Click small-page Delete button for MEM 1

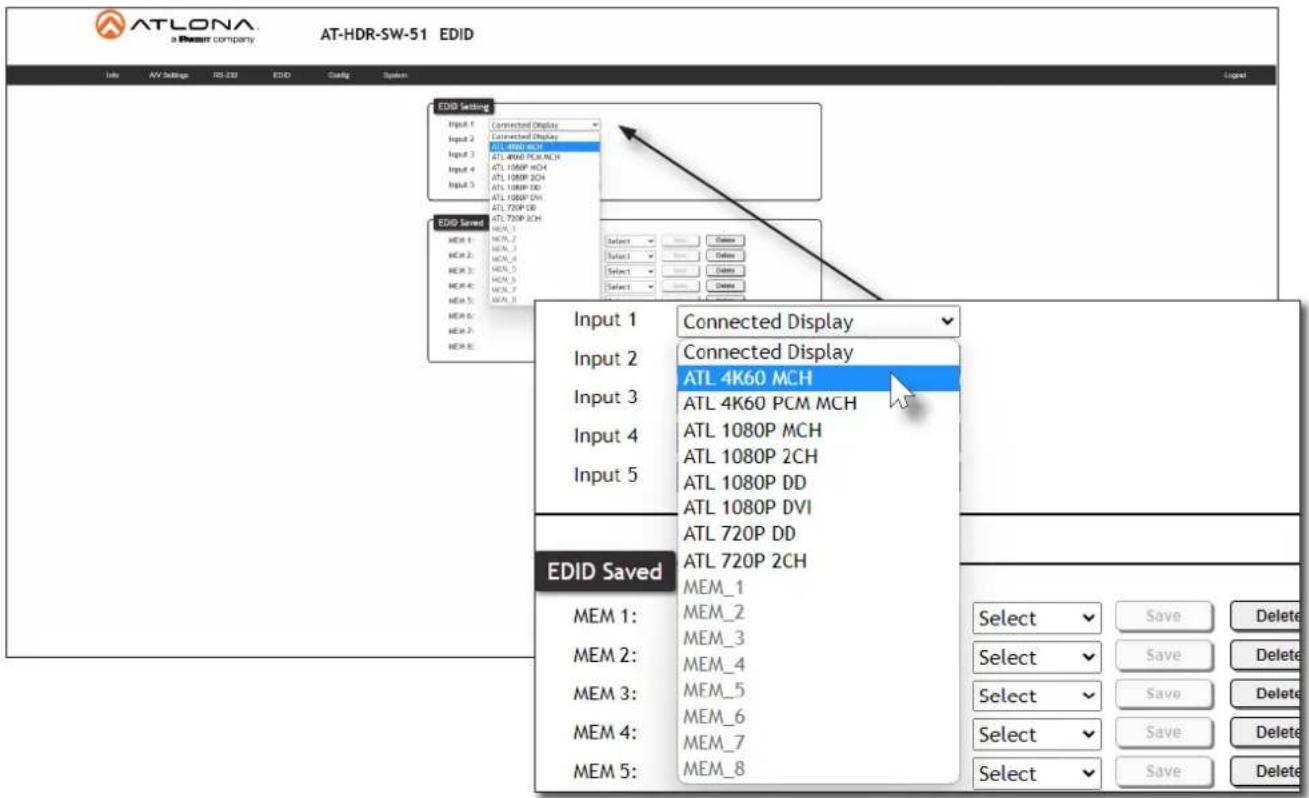click(x=726, y=241)
